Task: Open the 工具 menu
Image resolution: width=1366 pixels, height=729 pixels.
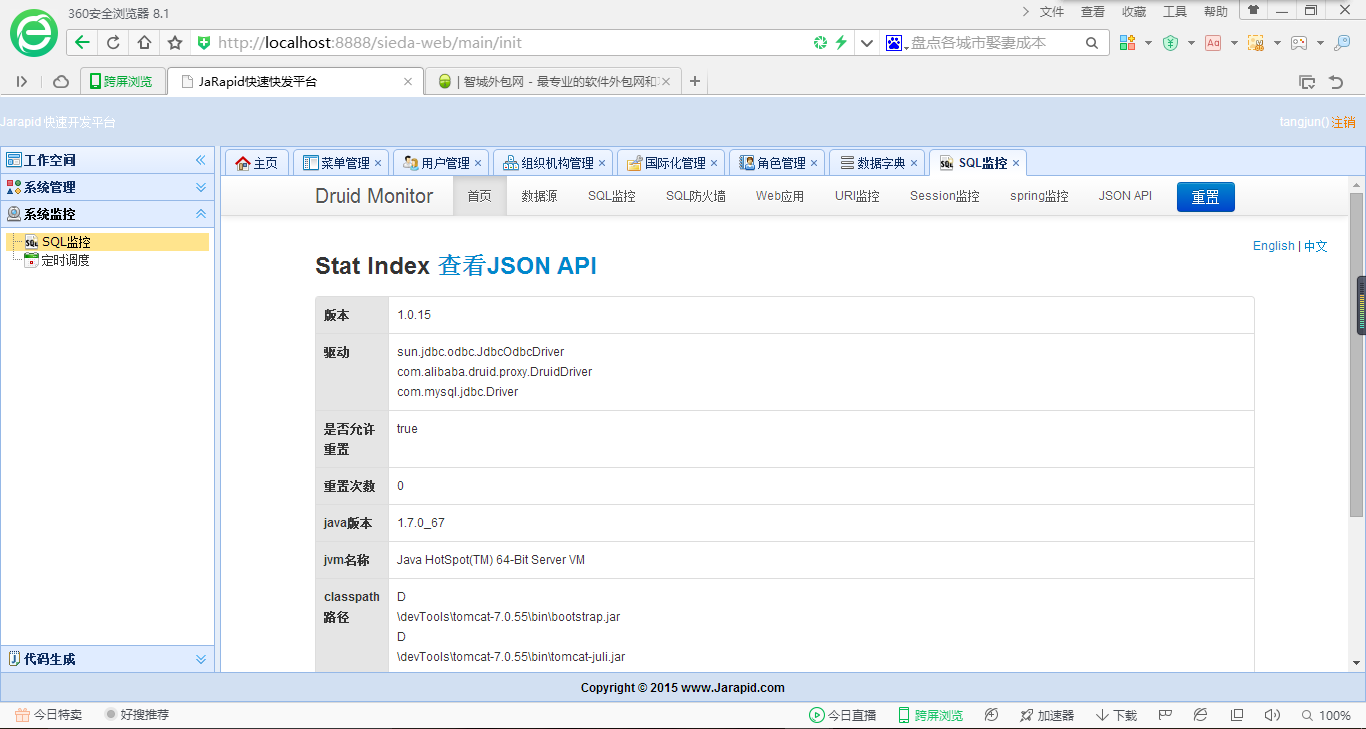Action: click(x=1175, y=11)
